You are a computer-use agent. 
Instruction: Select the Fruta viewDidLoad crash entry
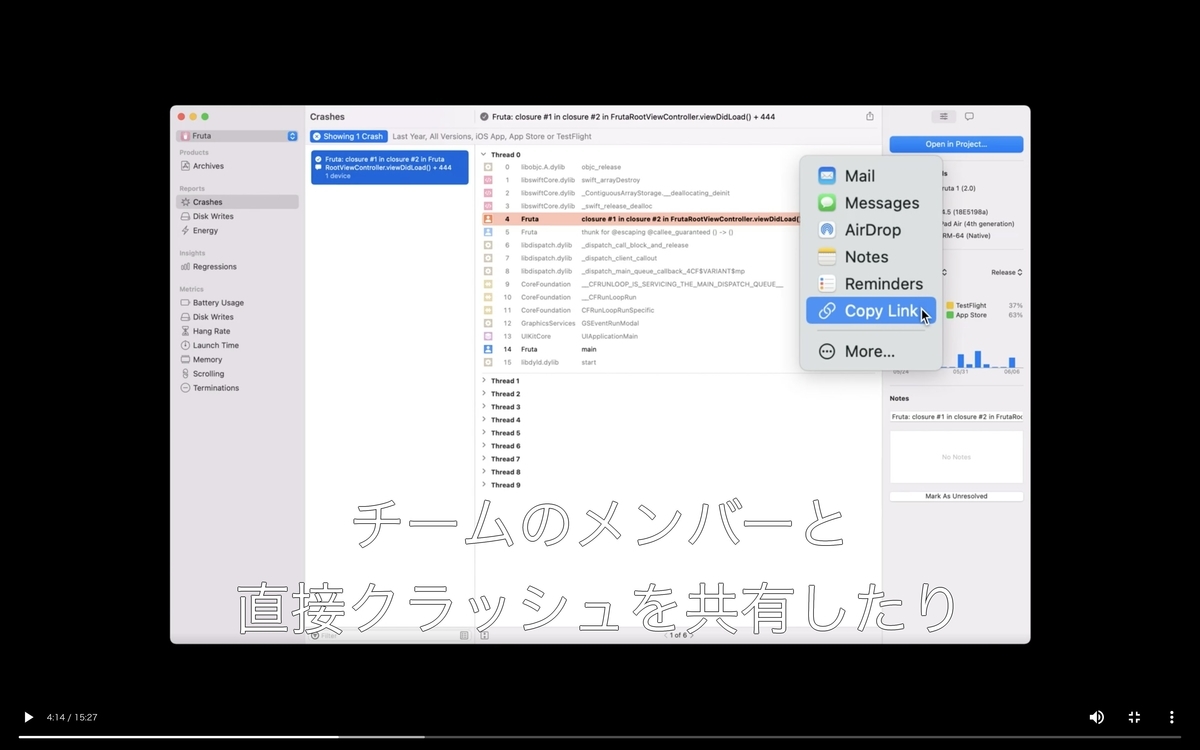coord(390,167)
